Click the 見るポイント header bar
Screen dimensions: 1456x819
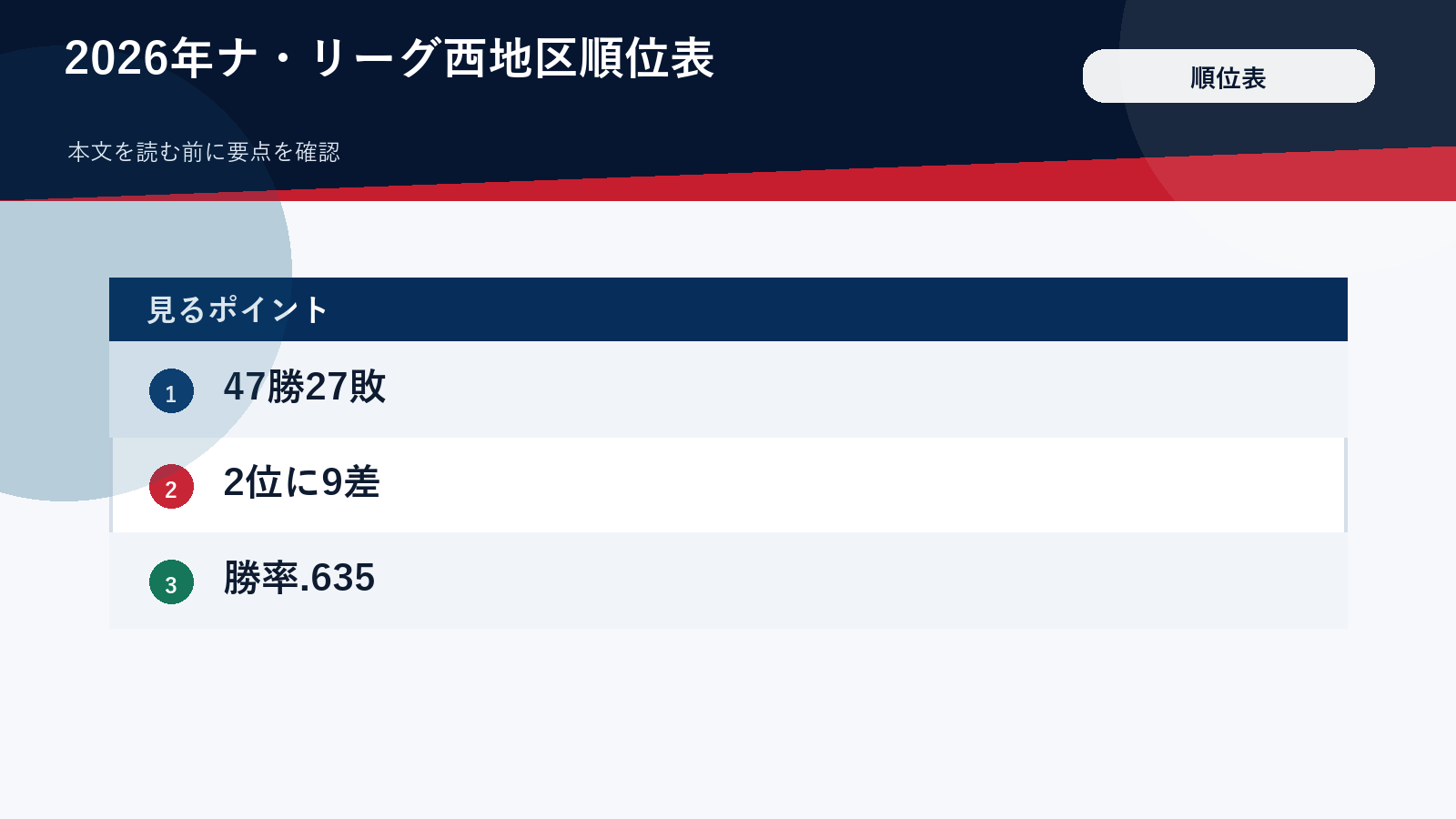(x=728, y=309)
